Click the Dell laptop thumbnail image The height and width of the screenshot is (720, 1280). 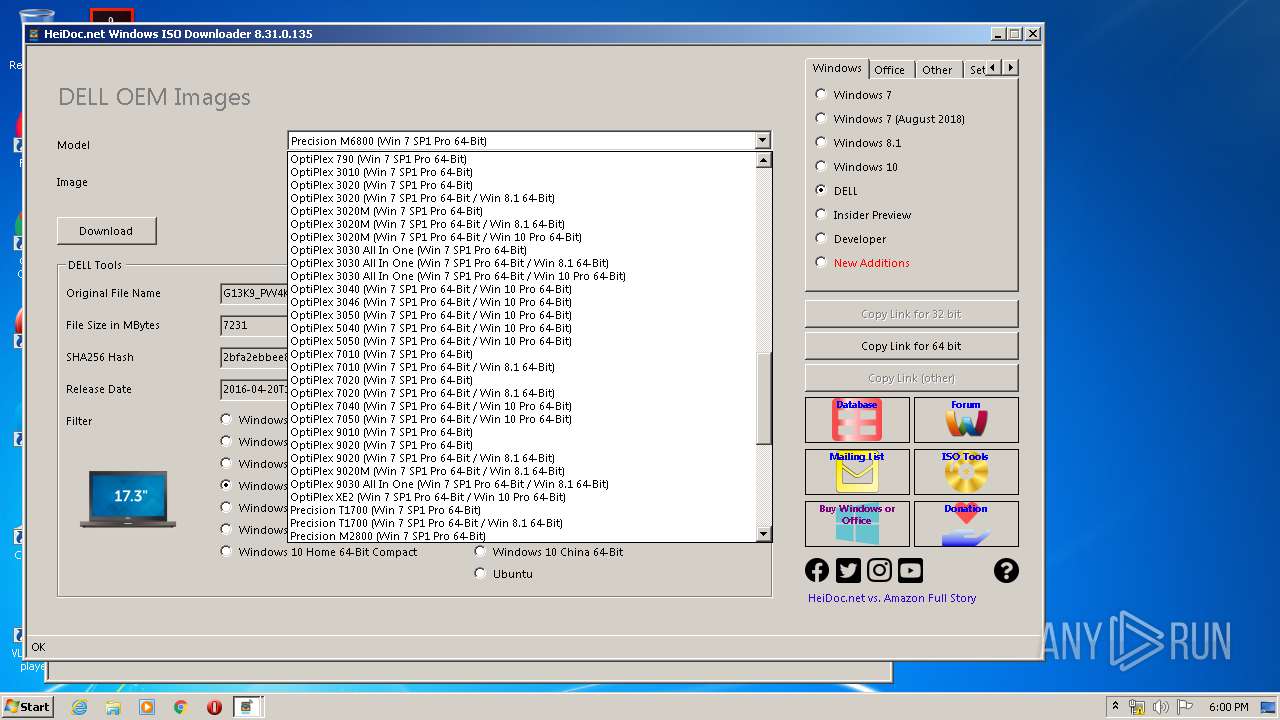pos(128,499)
